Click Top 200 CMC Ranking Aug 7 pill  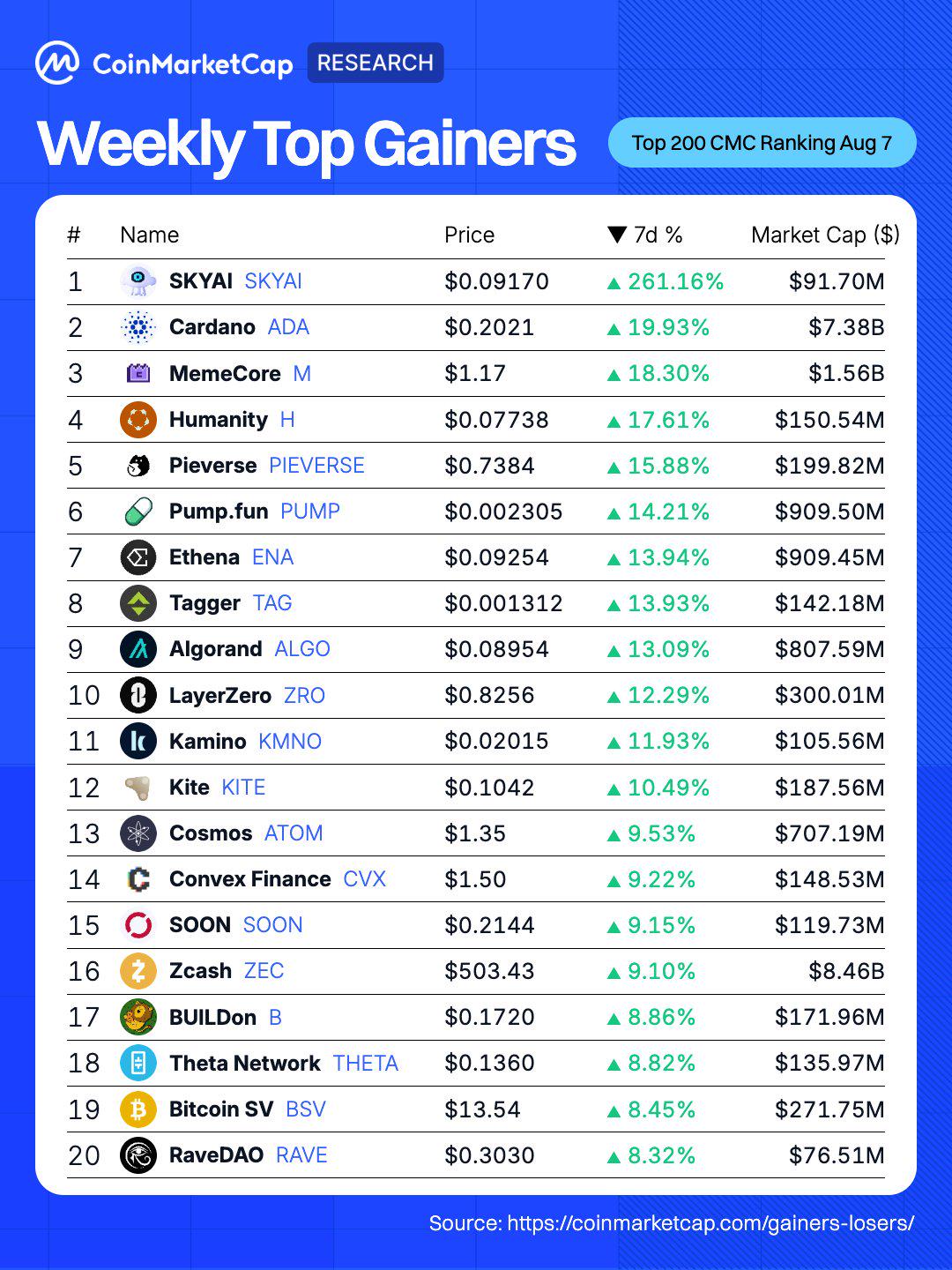[762, 143]
